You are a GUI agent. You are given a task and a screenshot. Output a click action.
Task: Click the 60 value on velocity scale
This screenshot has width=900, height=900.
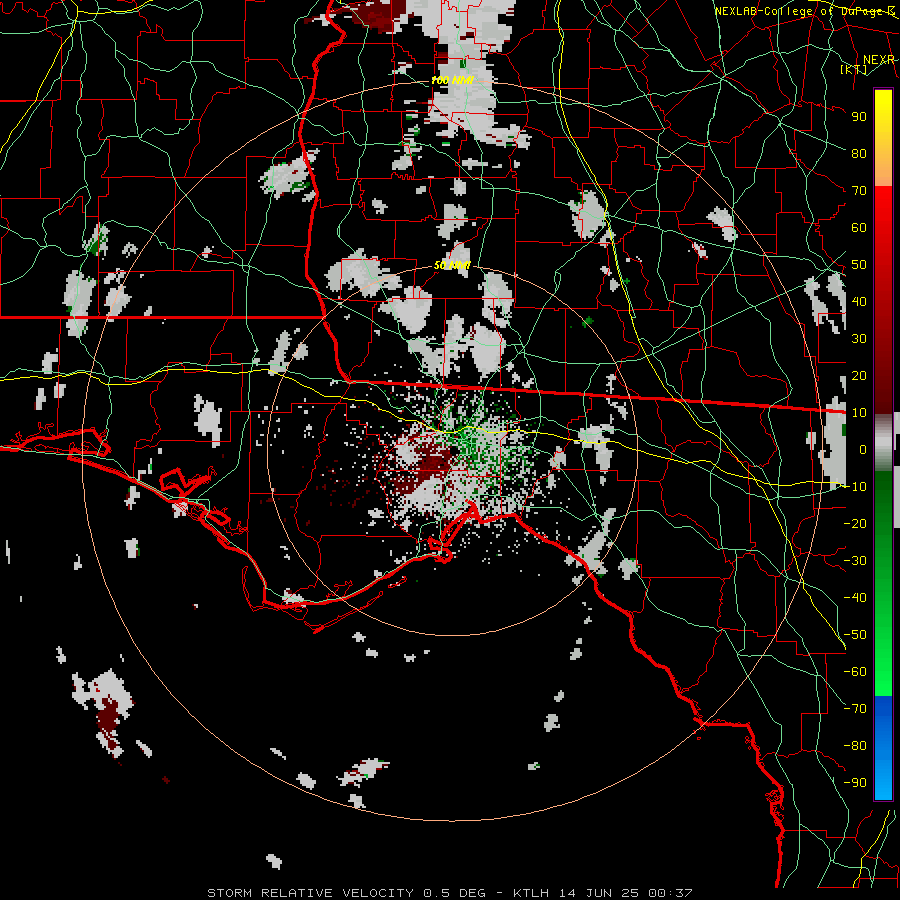(x=859, y=228)
